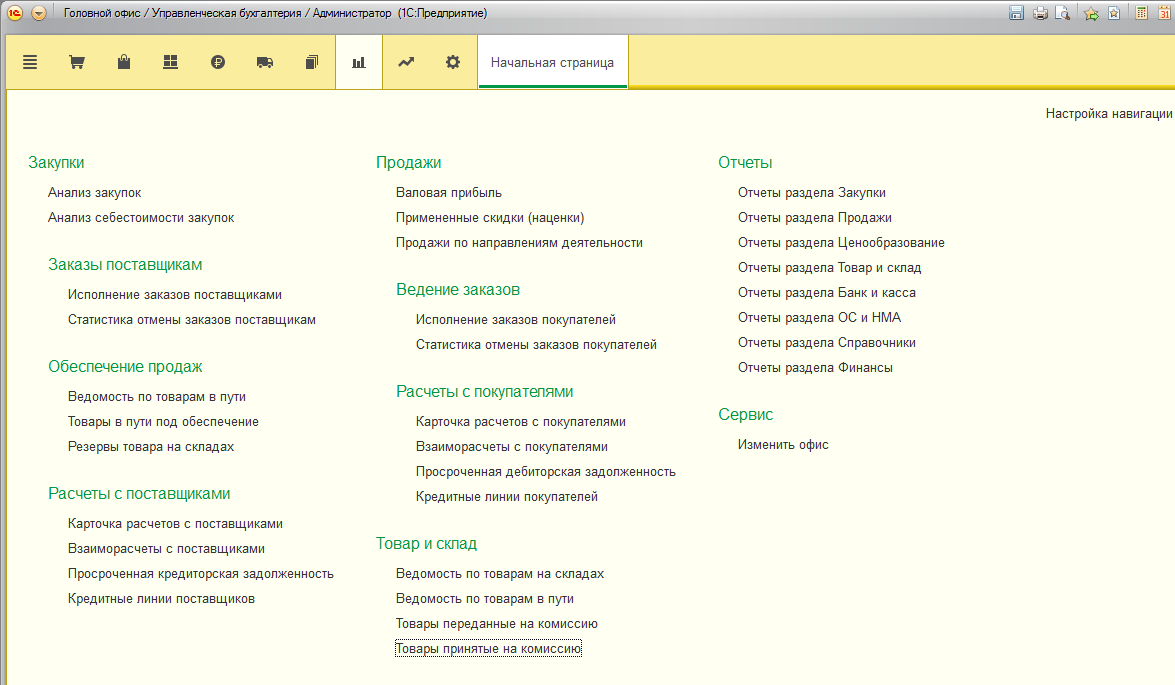Open Примененные скидки (наценки)
Viewport: 1175px width, 685px height.
(490, 217)
